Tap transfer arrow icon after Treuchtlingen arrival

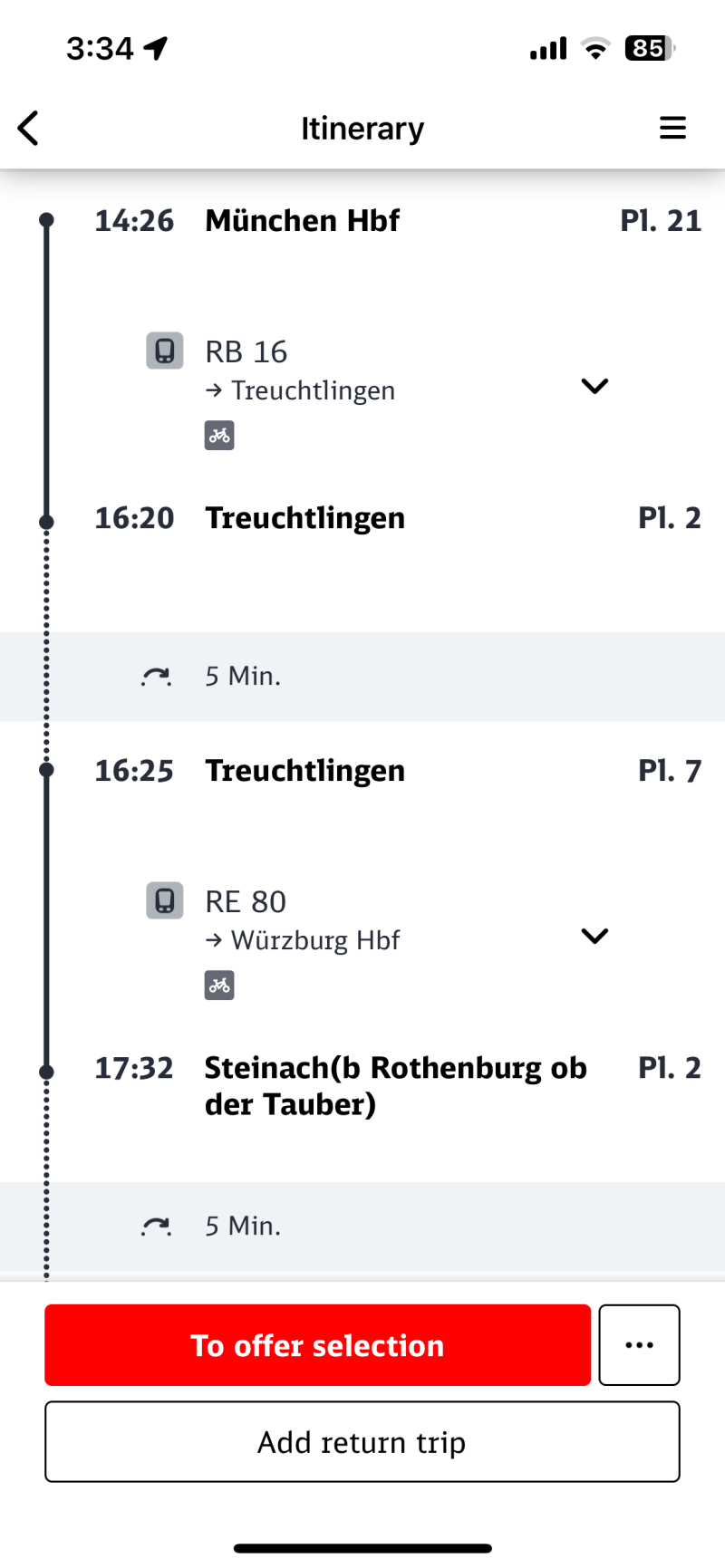pos(156,677)
